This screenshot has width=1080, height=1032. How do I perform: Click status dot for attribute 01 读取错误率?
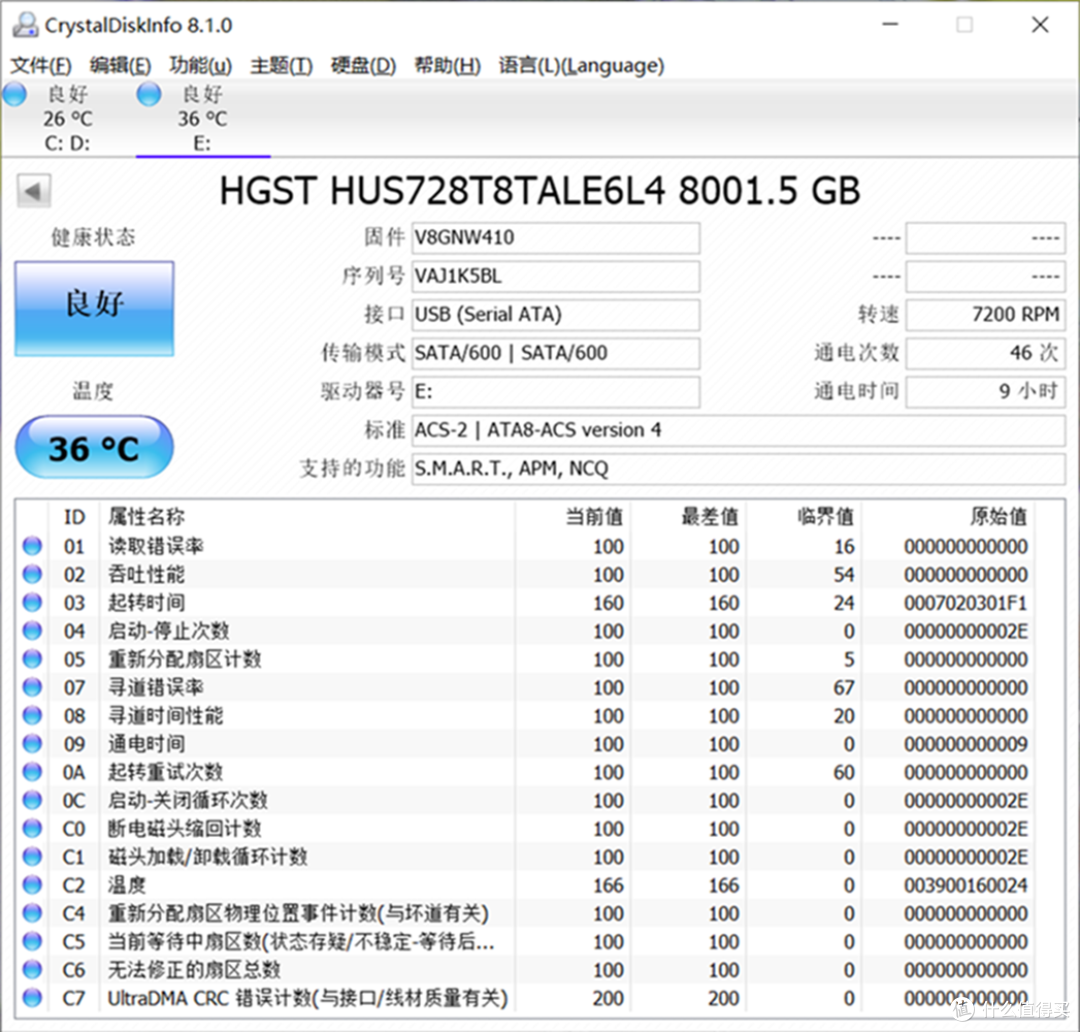click(x=32, y=546)
